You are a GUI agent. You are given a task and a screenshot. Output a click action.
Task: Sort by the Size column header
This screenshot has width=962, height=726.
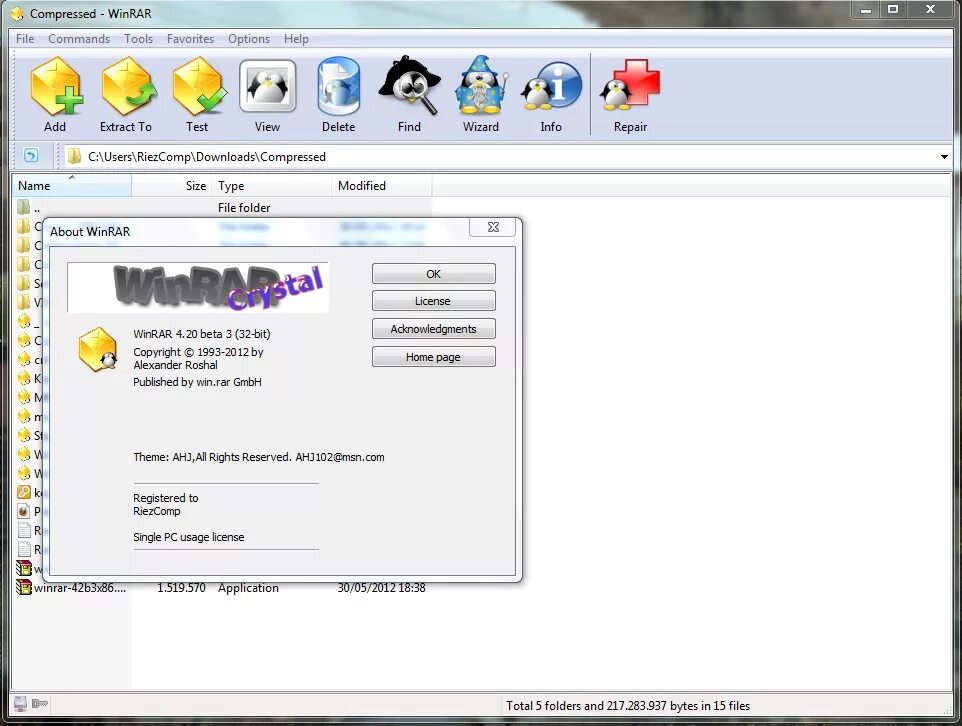coord(172,185)
